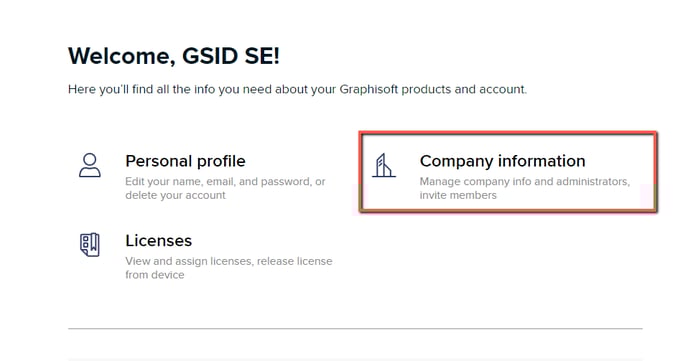The image size is (688, 361).
Task: Click 'View and assign licenses, release license' text
Action: click(229, 261)
